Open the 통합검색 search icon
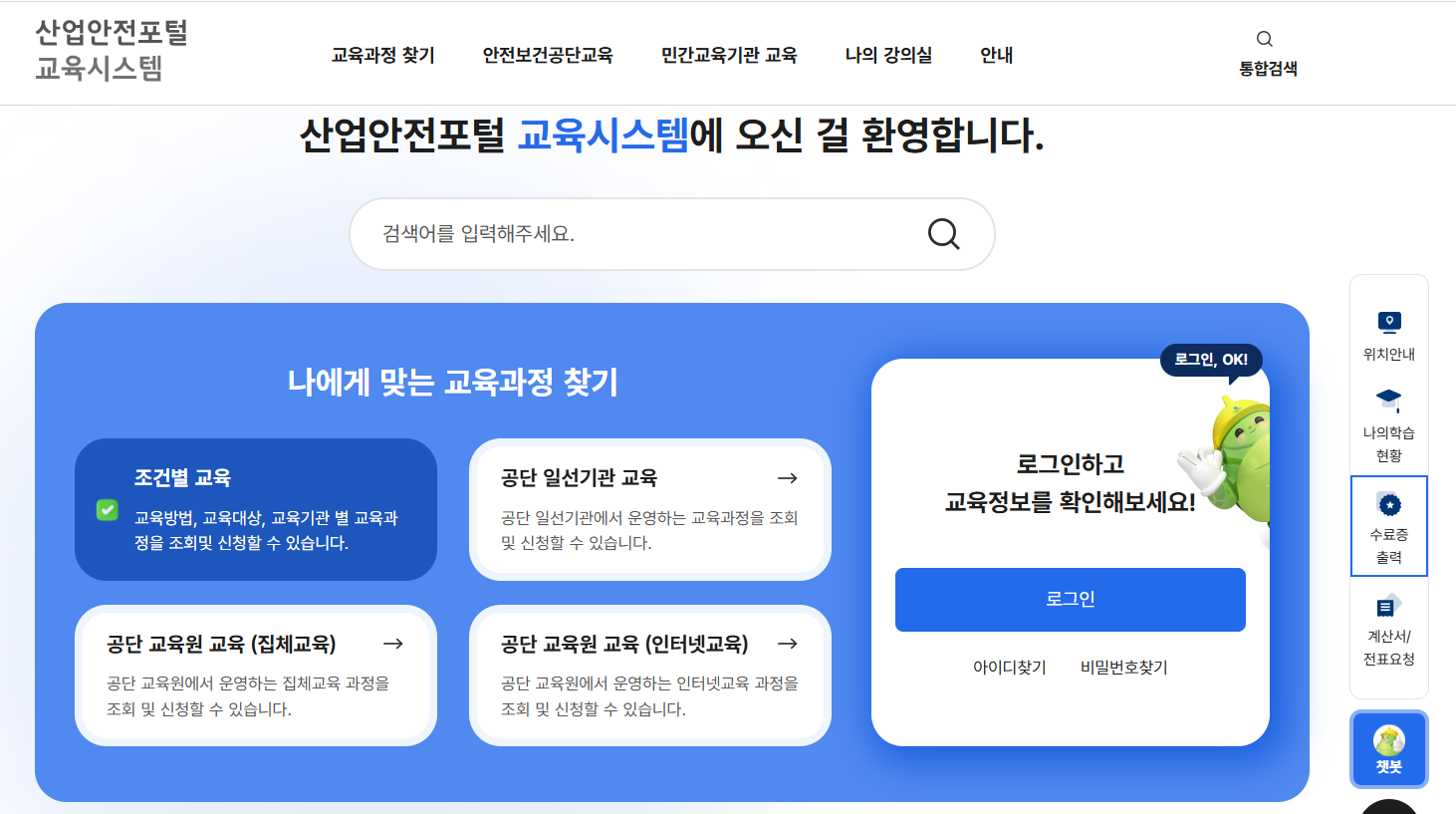 tap(1264, 38)
